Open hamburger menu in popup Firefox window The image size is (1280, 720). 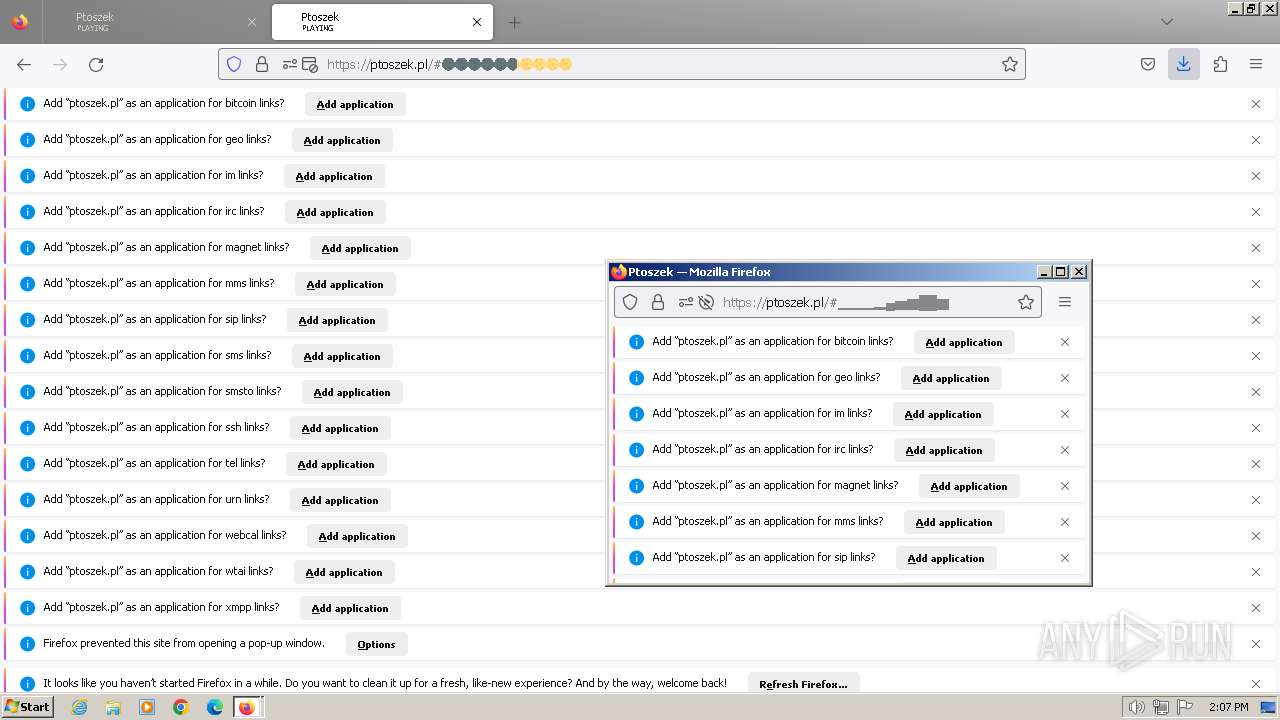(1065, 302)
